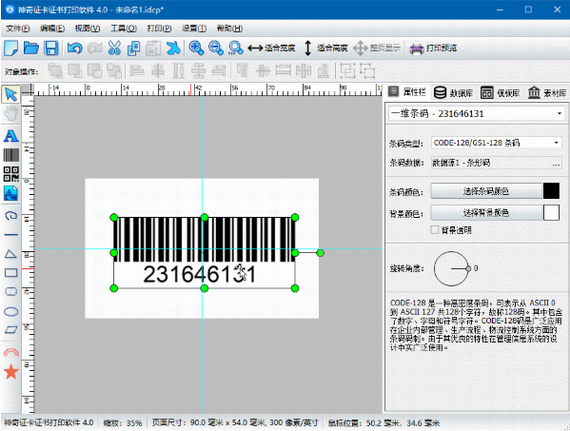Undo the last action

pos(75,48)
